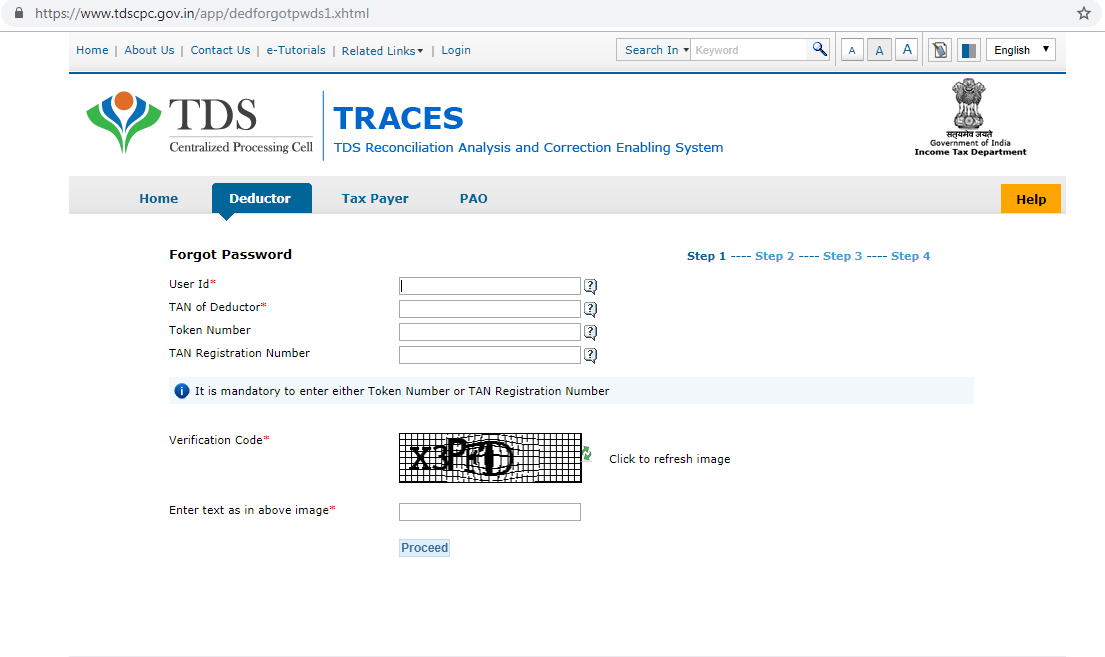The width and height of the screenshot is (1105, 657).
Task: Click the Forgot Password heading
Action: [230, 254]
